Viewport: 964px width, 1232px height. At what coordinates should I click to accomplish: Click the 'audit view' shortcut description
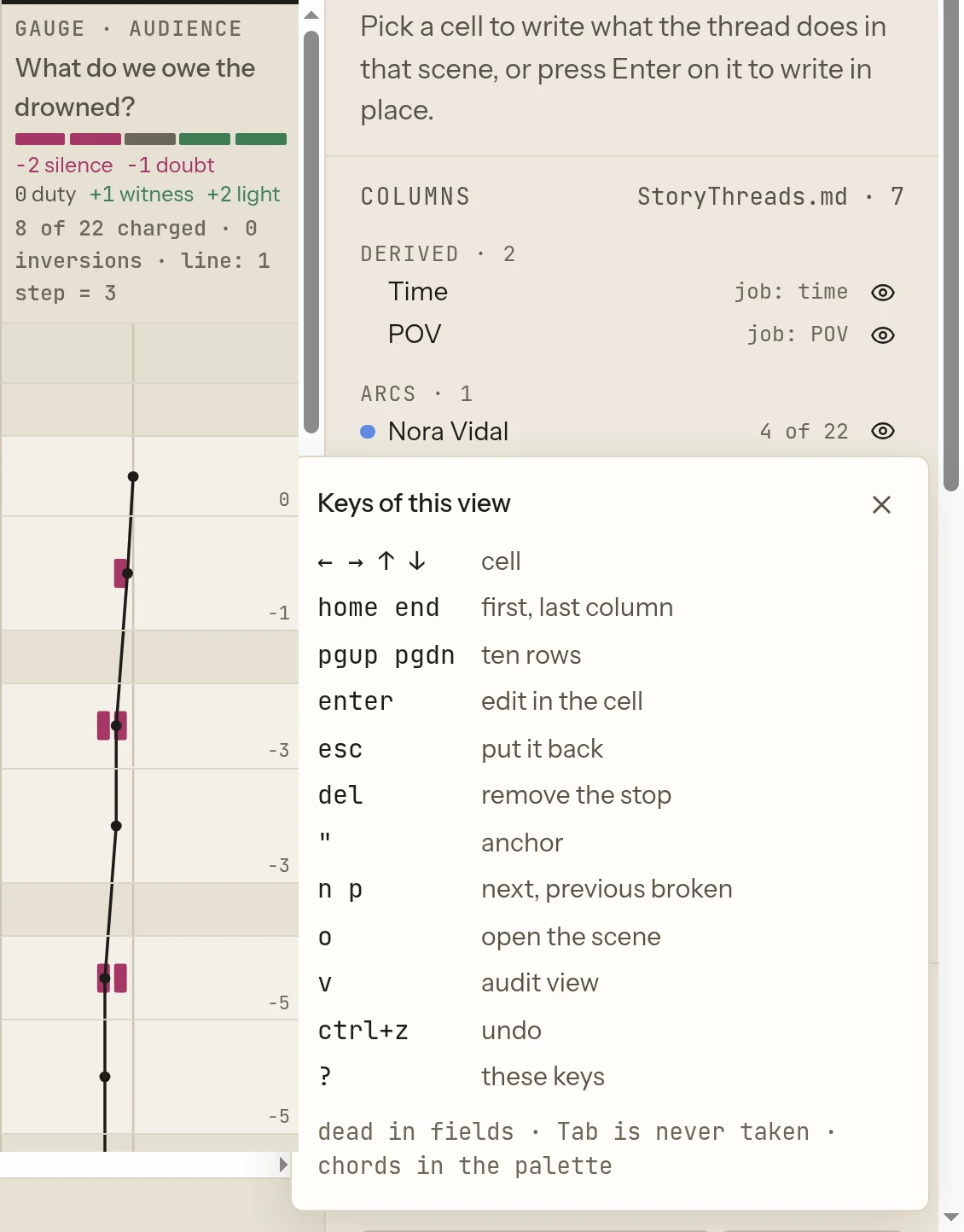(540, 983)
